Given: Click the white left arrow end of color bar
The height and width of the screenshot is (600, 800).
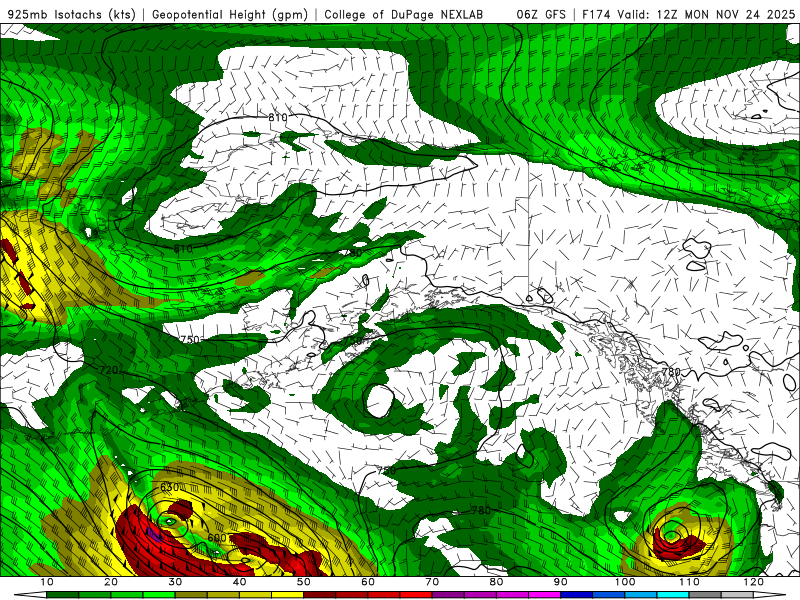Looking at the screenshot, I should click(x=30, y=594).
